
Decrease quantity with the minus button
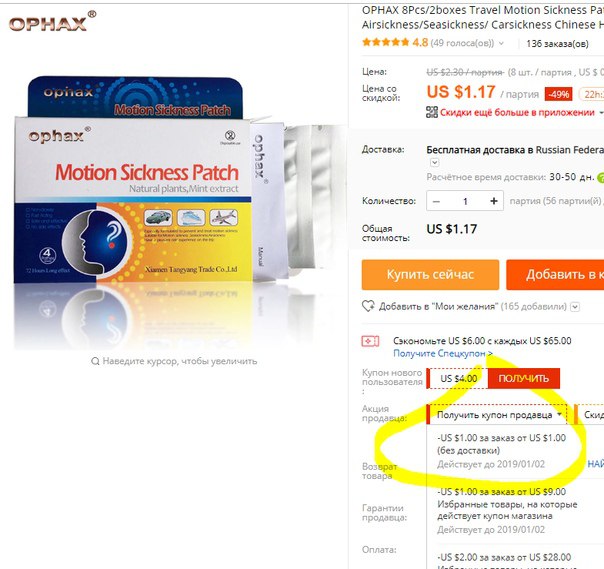click(436, 201)
